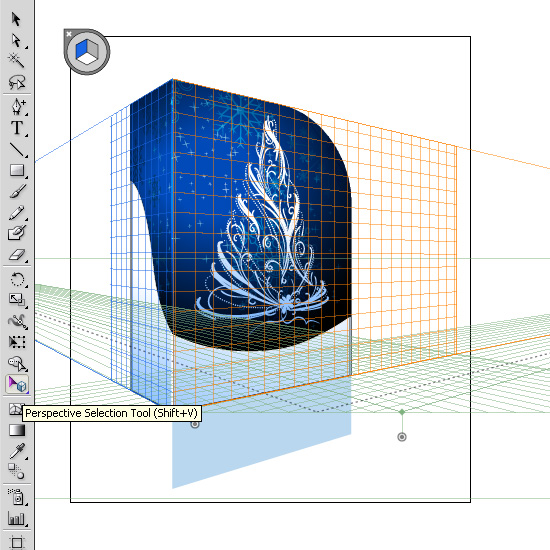Viewport: 550px width, 550px height.
Task: Select the Direct Selection white arrow tool
Action: [16, 40]
